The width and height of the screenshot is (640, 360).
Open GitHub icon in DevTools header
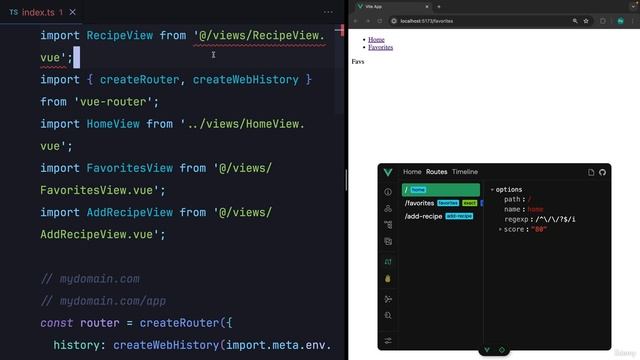tap(602, 172)
